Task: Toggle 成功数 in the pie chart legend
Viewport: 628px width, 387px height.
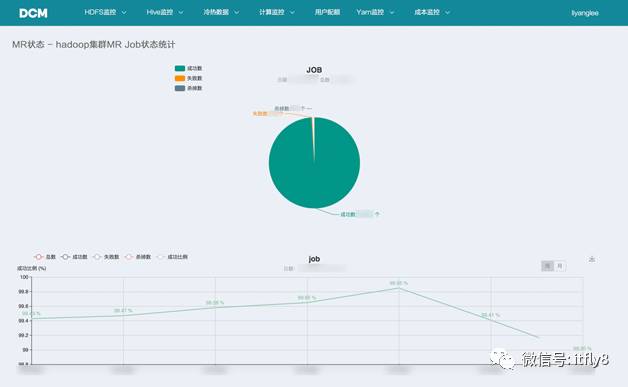Action: [188, 69]
